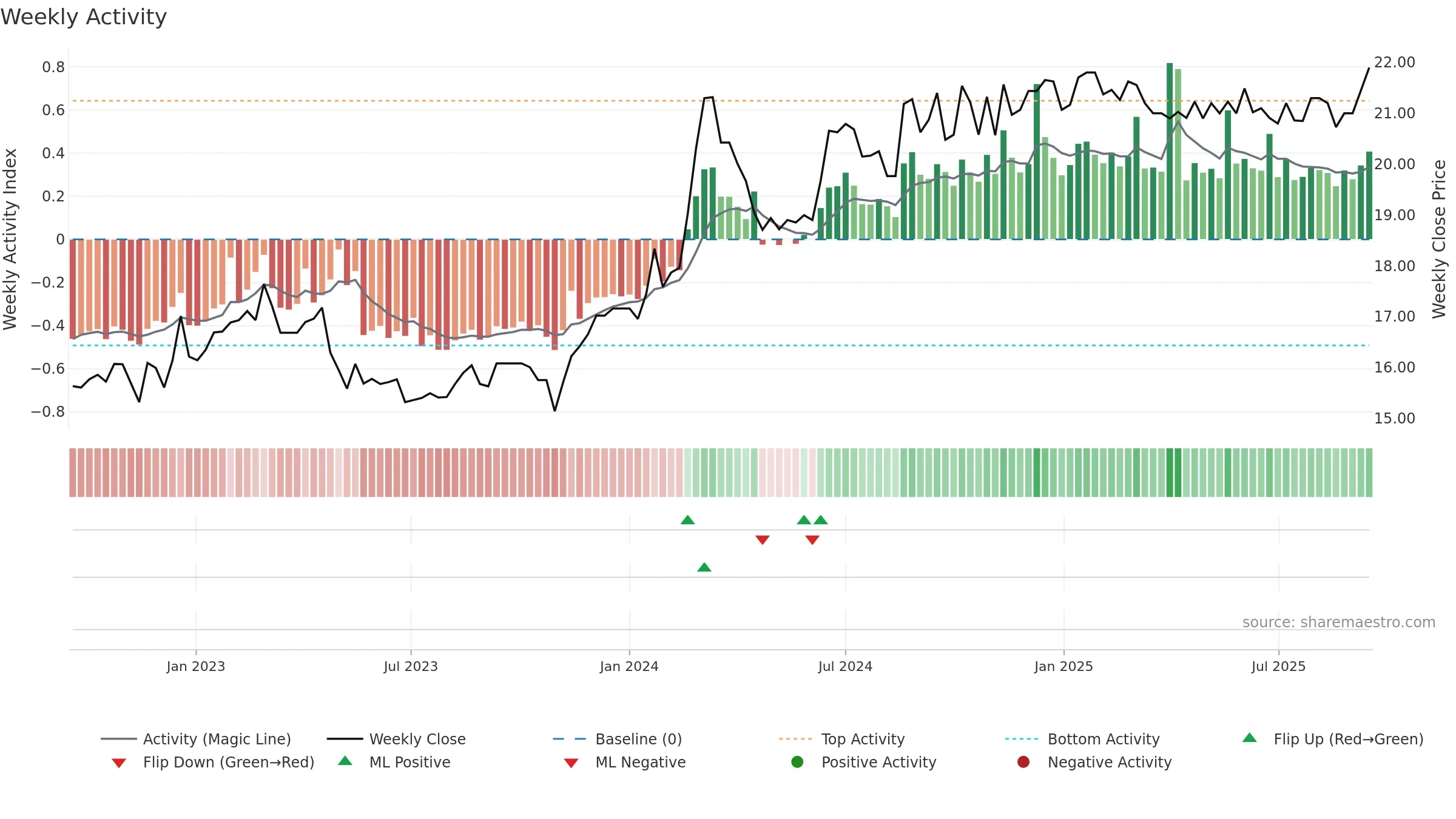Click the Jan 2023 axis label
Image resolution: width=1456 pixels, height=819 pixels.
[196, 667]
